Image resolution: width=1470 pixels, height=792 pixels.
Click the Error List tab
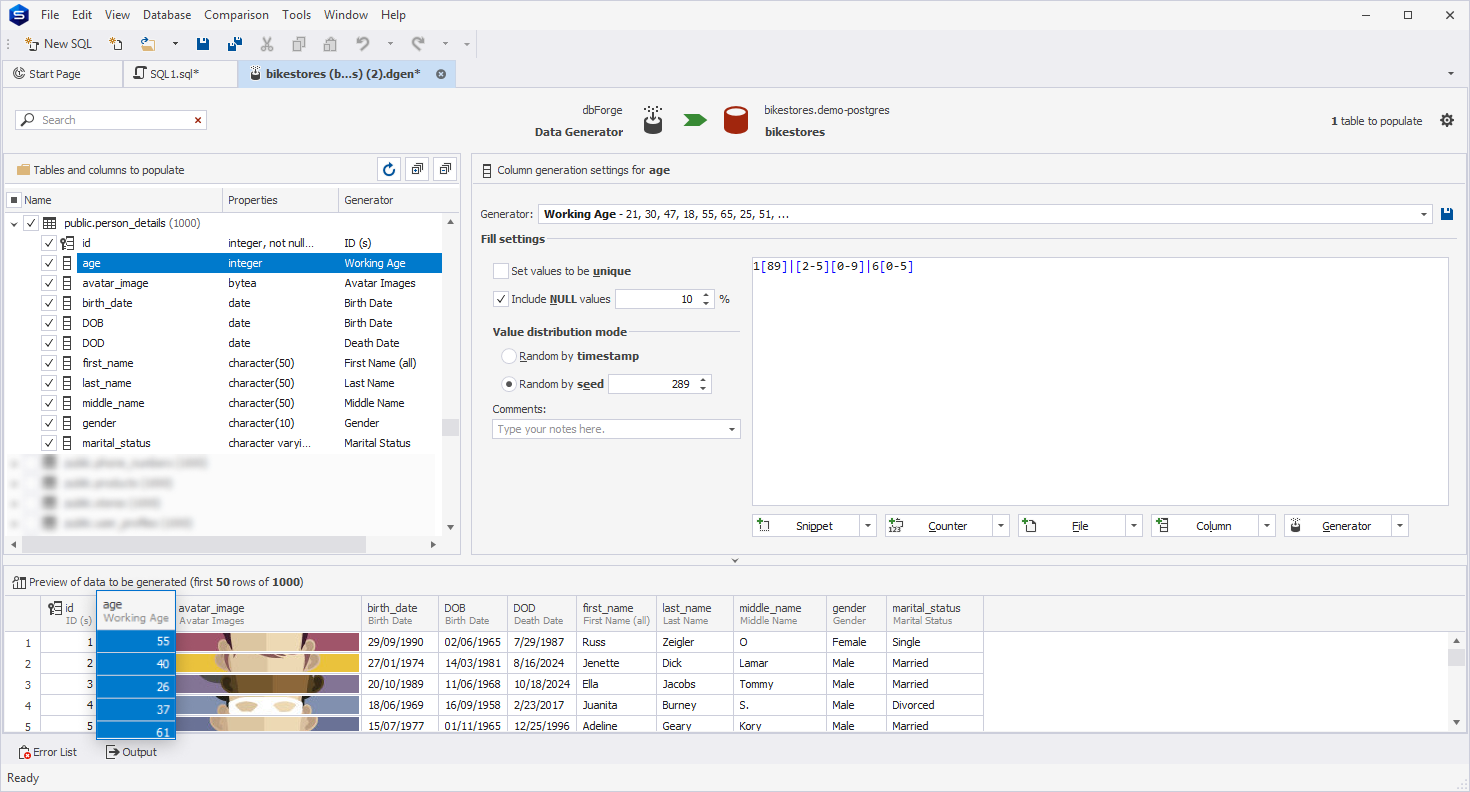click(x=47, y=752)
